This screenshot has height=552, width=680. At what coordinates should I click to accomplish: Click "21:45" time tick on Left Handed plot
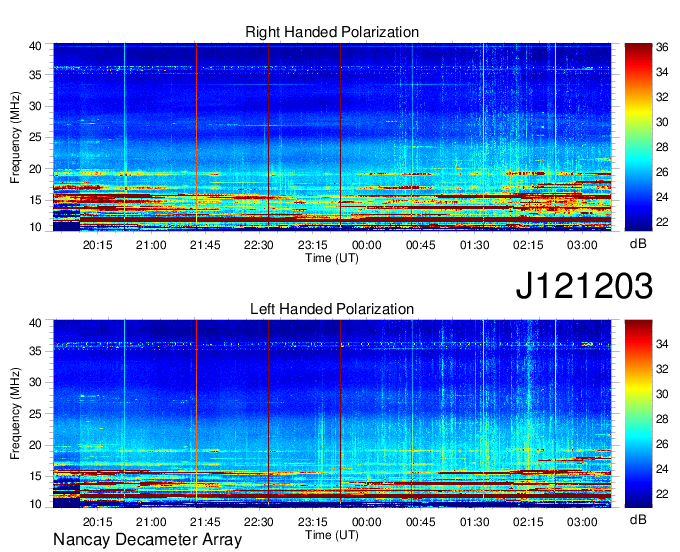point(205,522)
